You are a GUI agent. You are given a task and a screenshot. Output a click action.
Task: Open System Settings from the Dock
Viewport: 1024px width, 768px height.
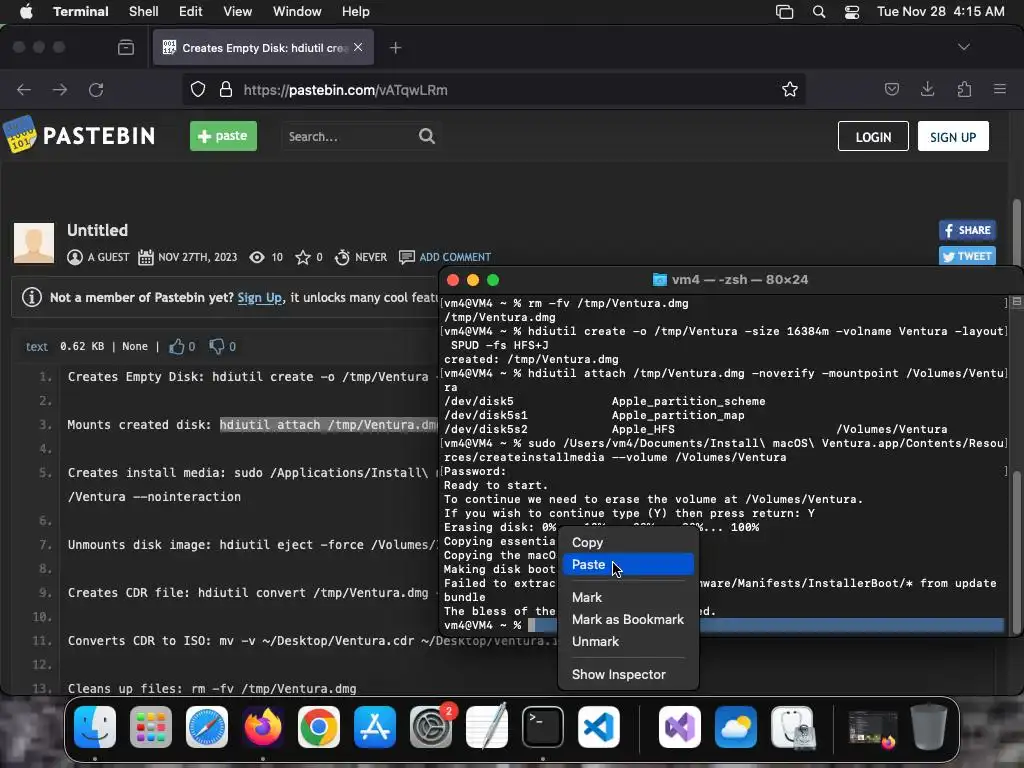(431, 727)
